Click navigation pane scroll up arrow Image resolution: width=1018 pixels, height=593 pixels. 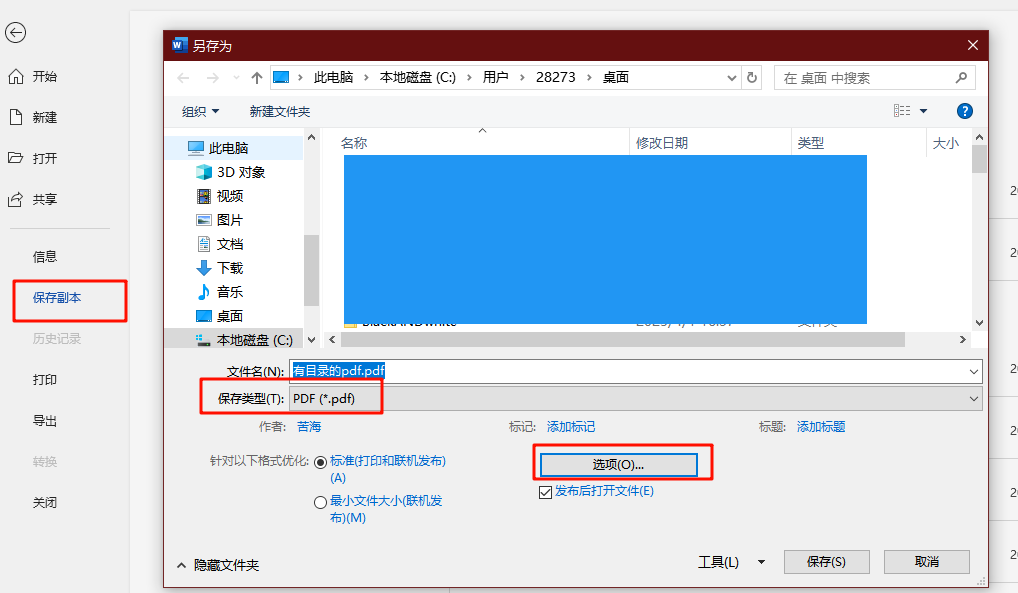[312, 137]
